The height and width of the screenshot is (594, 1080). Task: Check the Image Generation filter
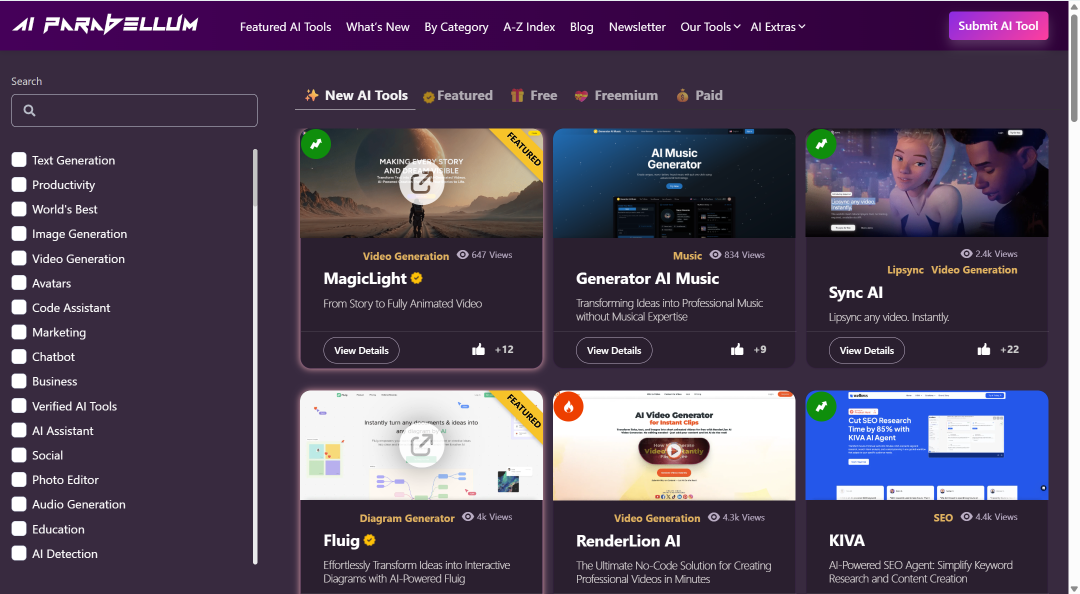(19, 234)
